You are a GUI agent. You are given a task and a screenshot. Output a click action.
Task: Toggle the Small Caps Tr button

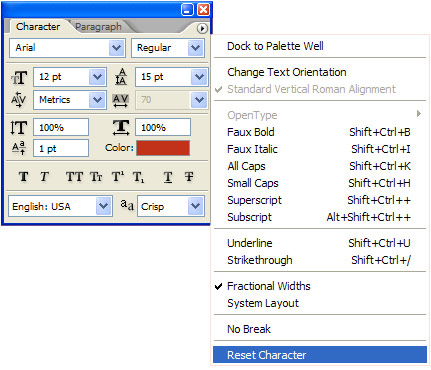coord(96,177)
